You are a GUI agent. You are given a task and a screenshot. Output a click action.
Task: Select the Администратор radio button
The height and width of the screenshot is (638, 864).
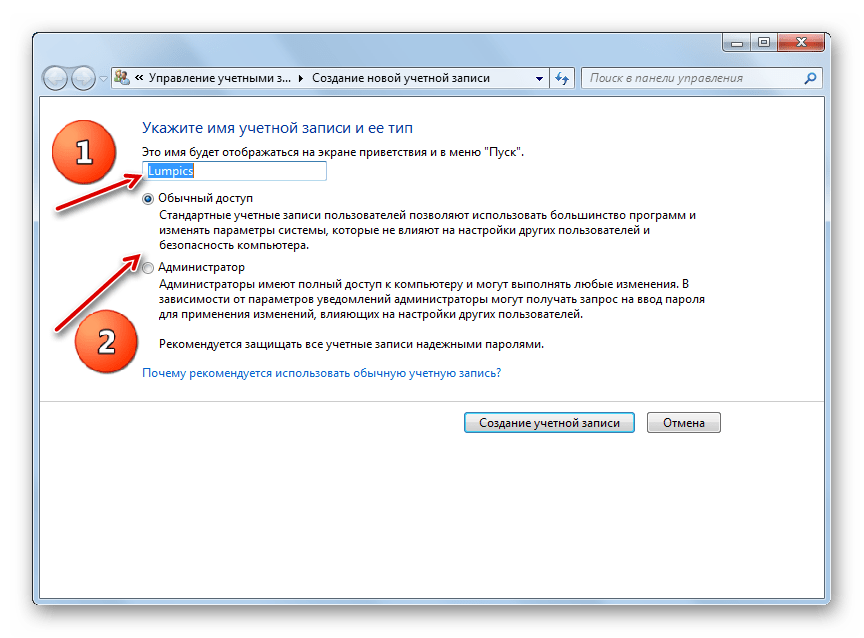pos(148,268)
